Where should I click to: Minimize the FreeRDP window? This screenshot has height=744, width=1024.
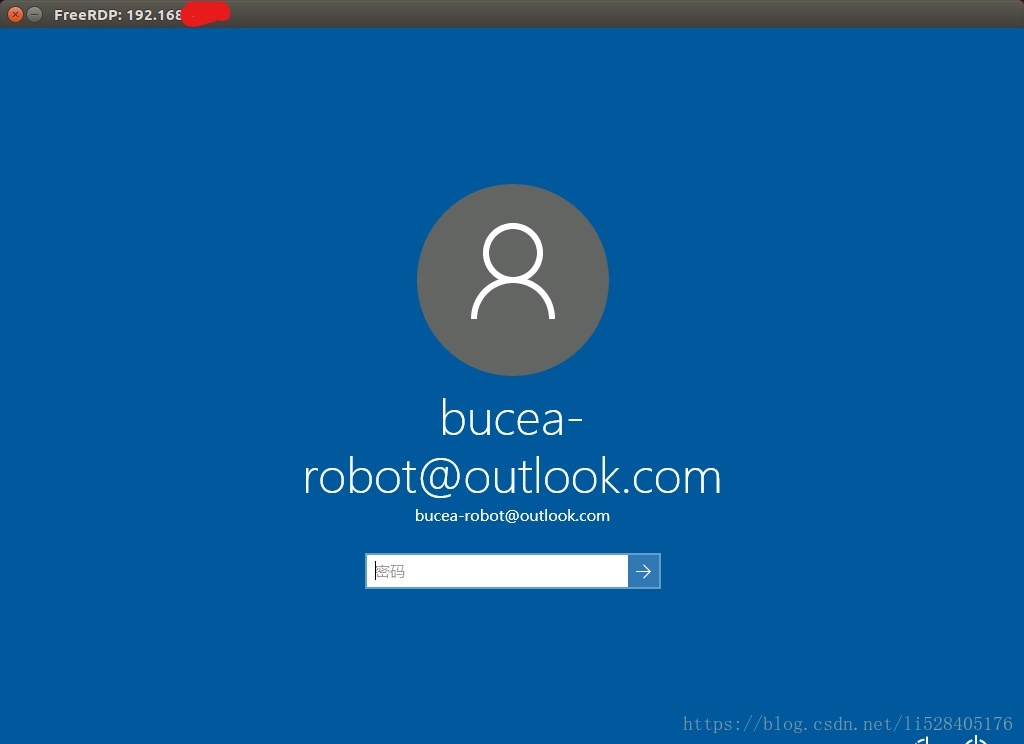(35, 14)
